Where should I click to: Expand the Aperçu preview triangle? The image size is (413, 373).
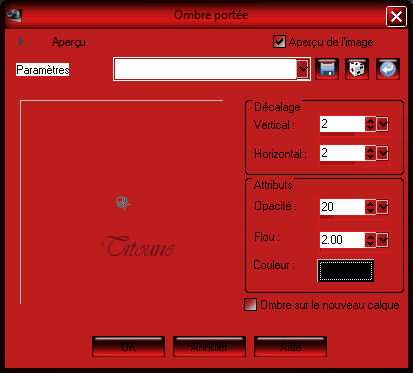tap(21, 42)
